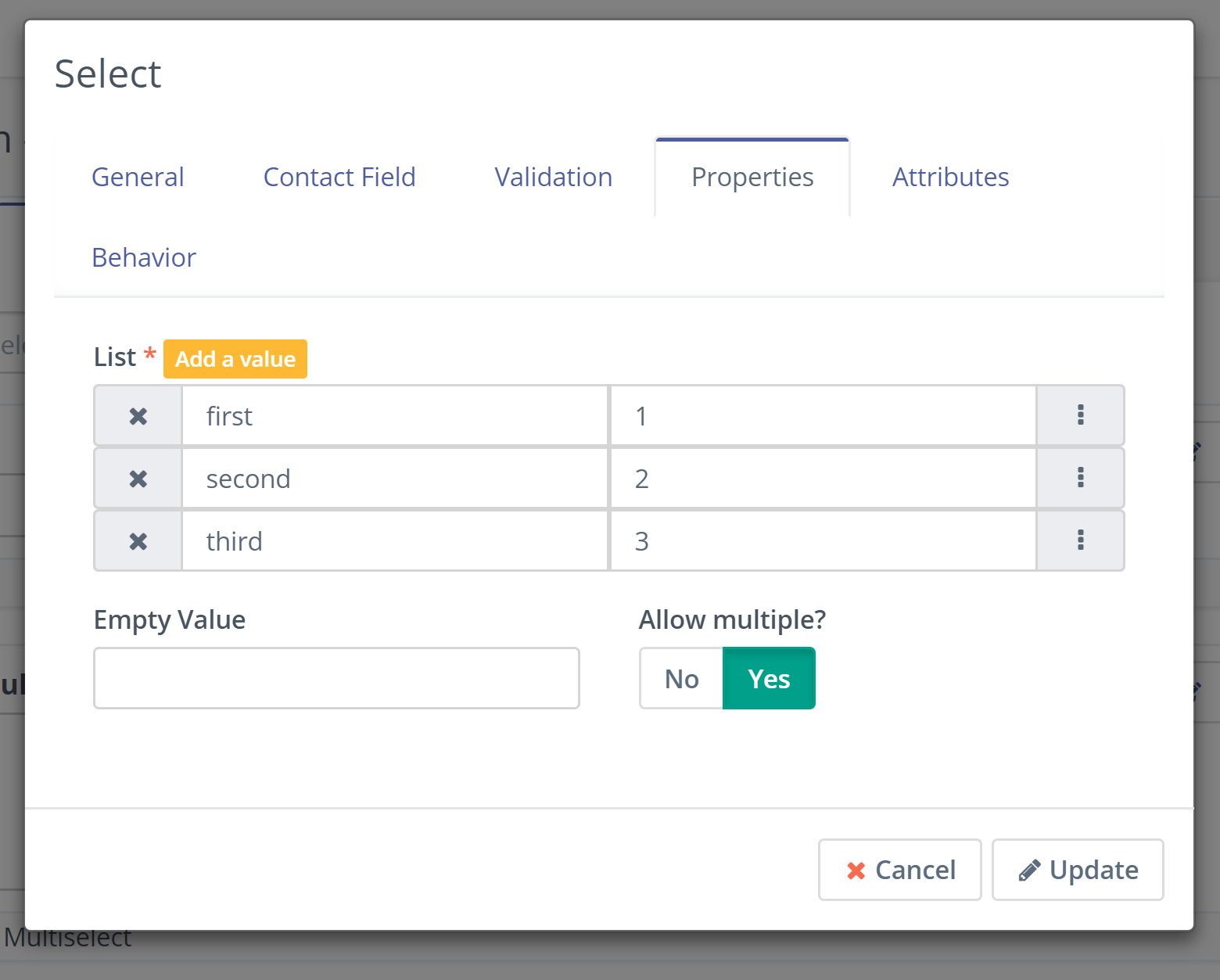This screenshot has height=980, width=1220.
Task: Open the Behavior tab
Action: coord(144,257)
